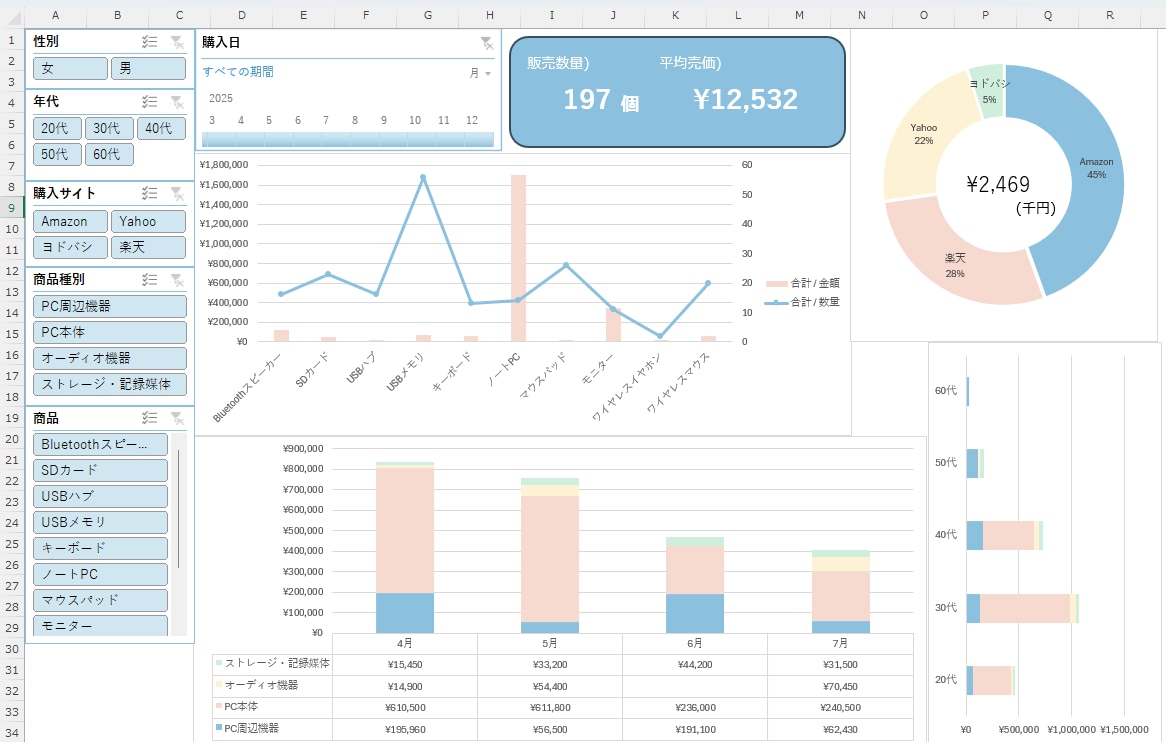Select ノートPC in the 商品 slicer
Screen dimensions: 1166x742
[x=100, y=575]
